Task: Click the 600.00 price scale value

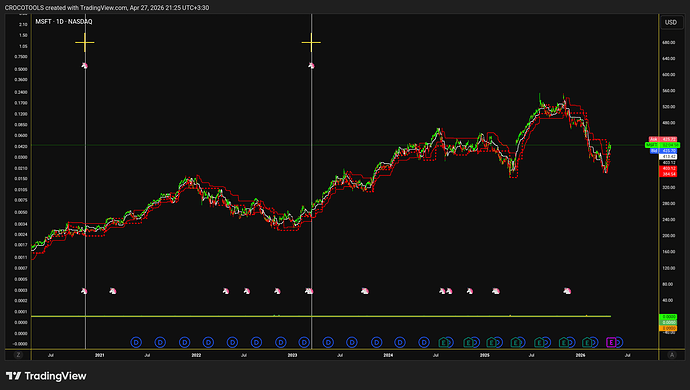Action: click(x=668, y=75)
